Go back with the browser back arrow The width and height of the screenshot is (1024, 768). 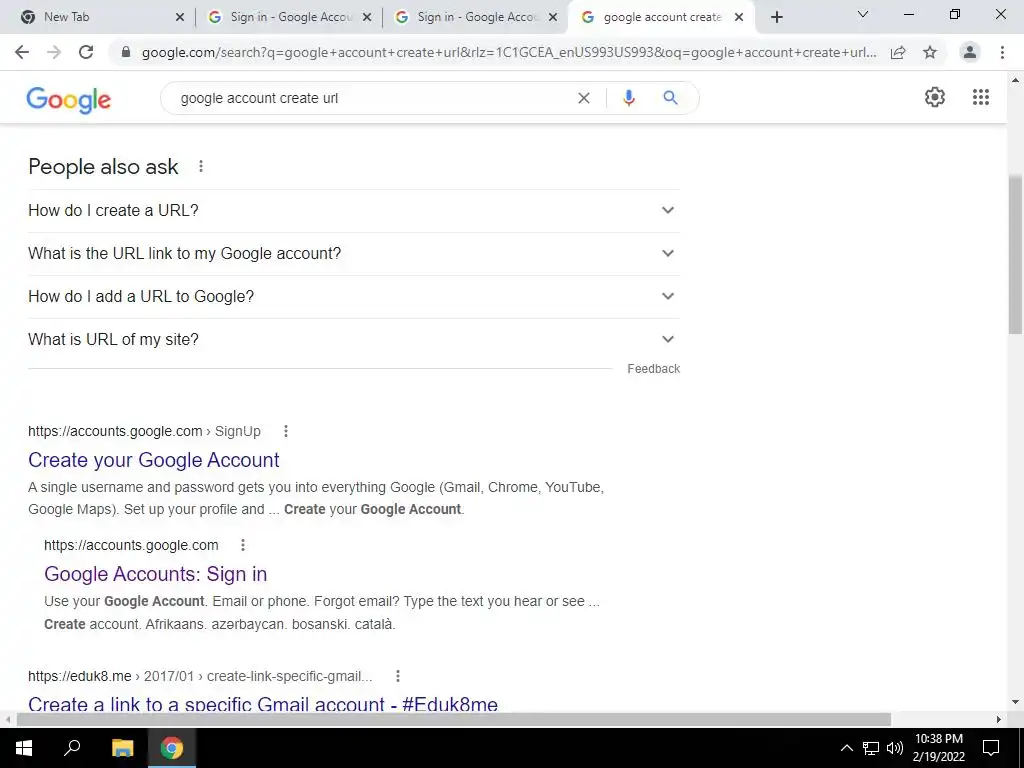click(x=22, y=52)
